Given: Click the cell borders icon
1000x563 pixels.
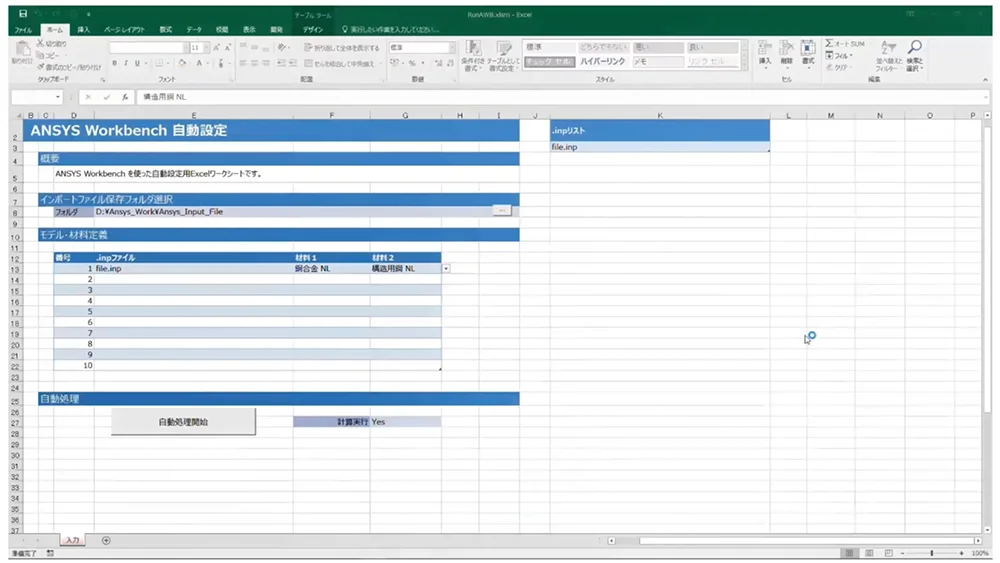Looking at the screenshot, I should [x=159, y=63].
